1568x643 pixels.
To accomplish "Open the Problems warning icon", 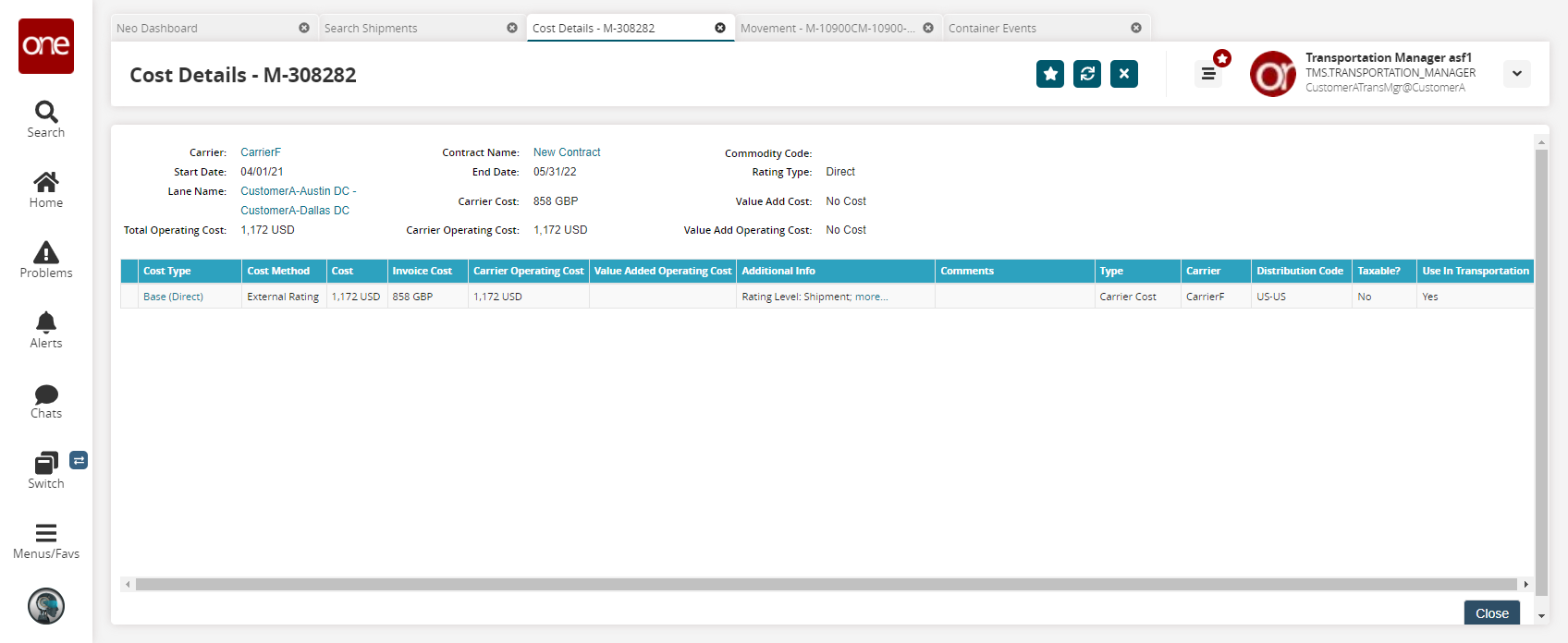I will [x=46, y=252].
